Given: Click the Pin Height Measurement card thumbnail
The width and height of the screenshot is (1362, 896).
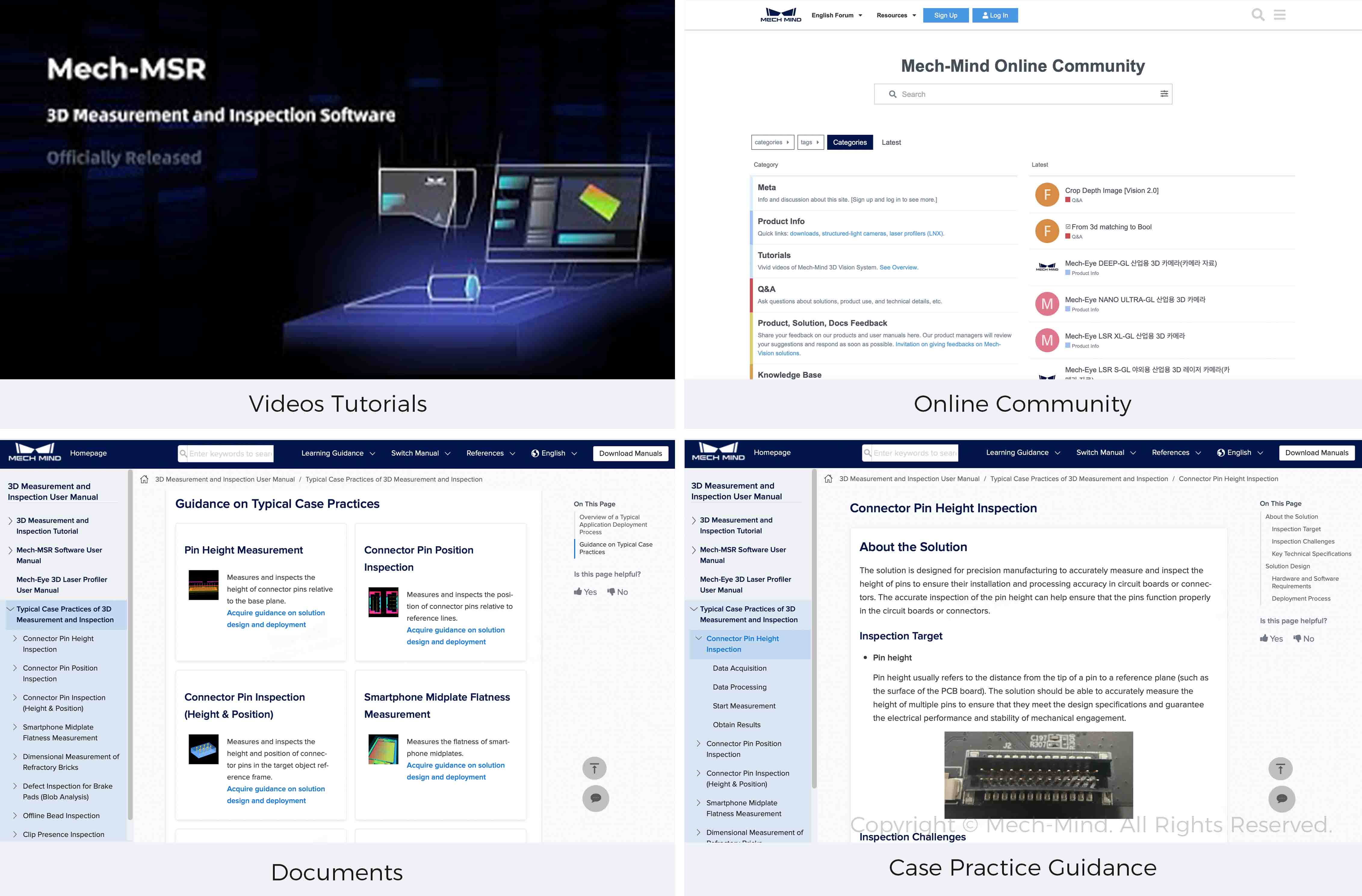Looking at the screenshot, I should click(204, 584).
